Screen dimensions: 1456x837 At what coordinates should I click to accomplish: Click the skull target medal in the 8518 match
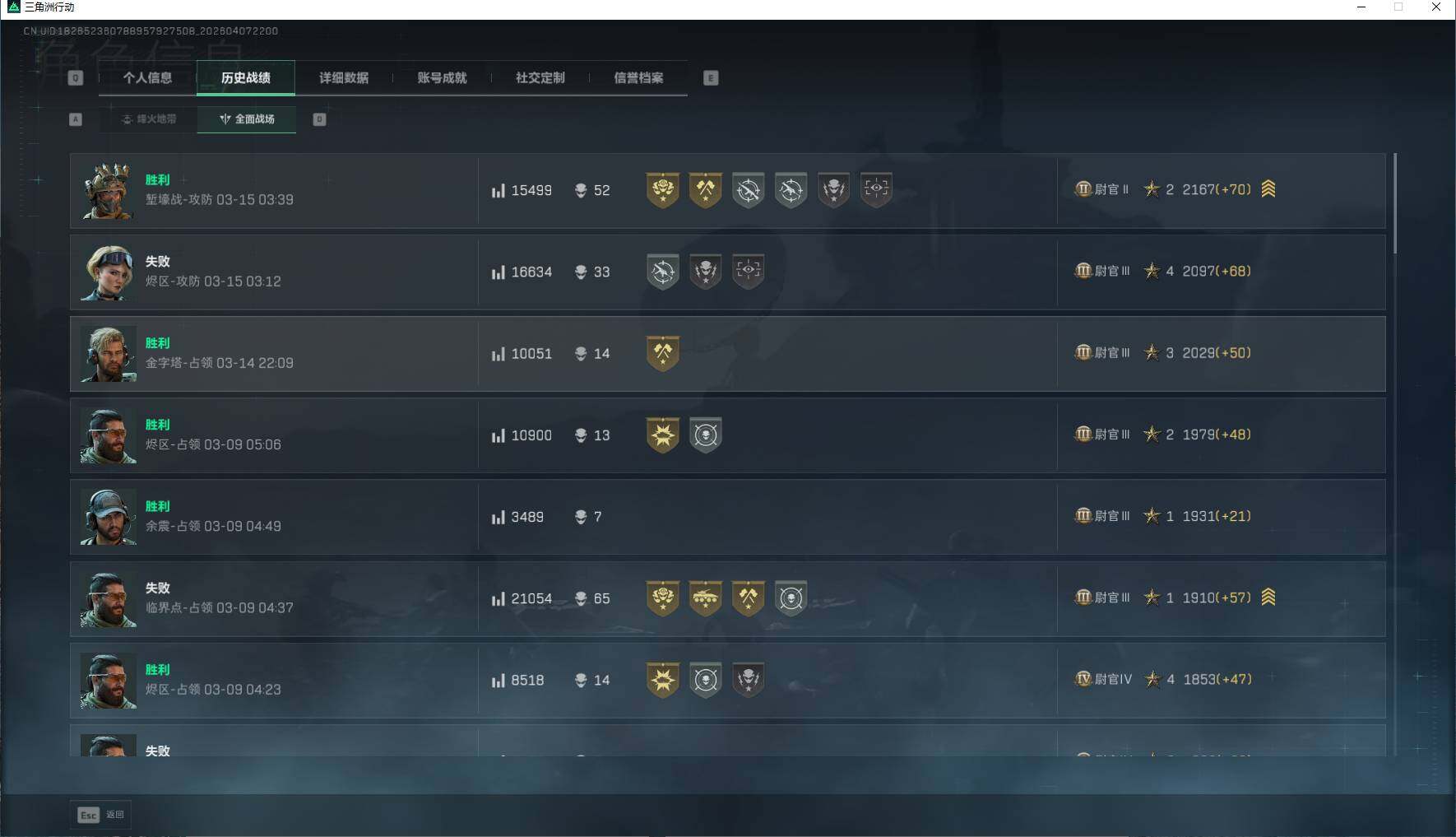(x=705, y=680)
